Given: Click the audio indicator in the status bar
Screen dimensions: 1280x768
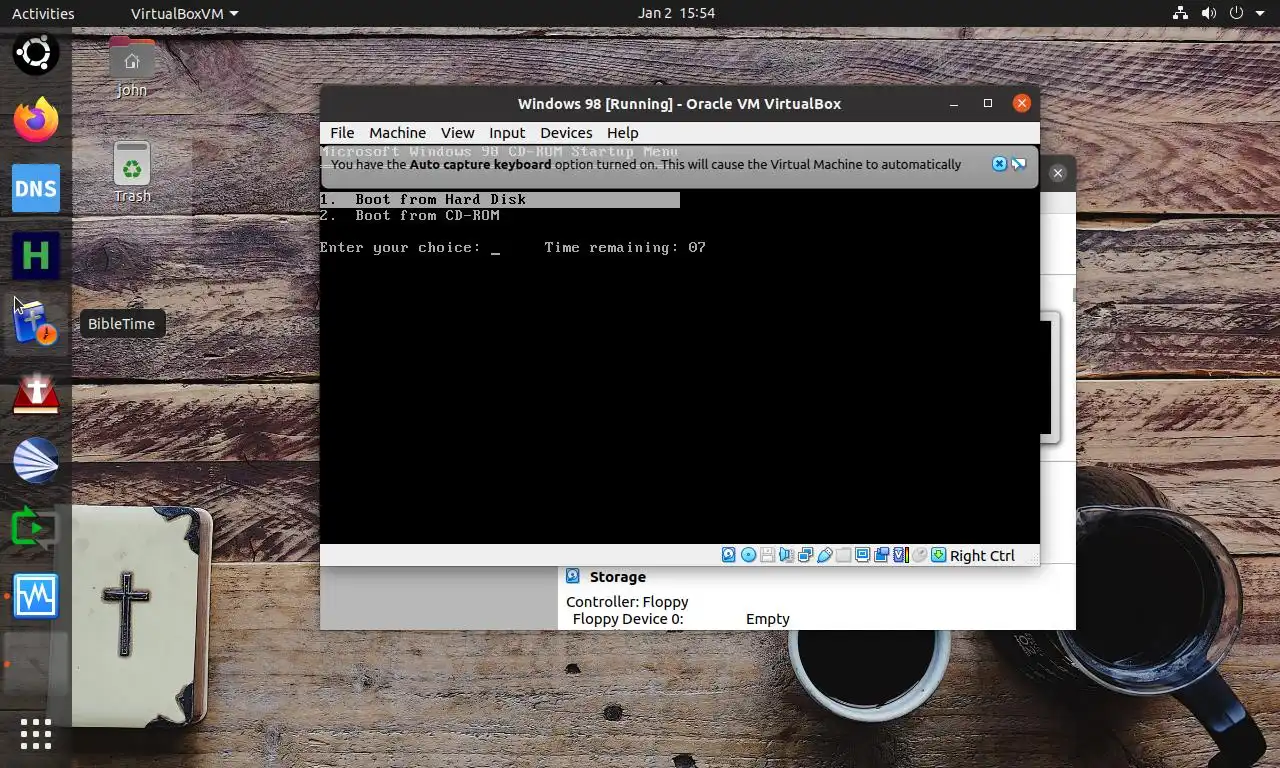Looking at the screenshot, I should 786,555.
